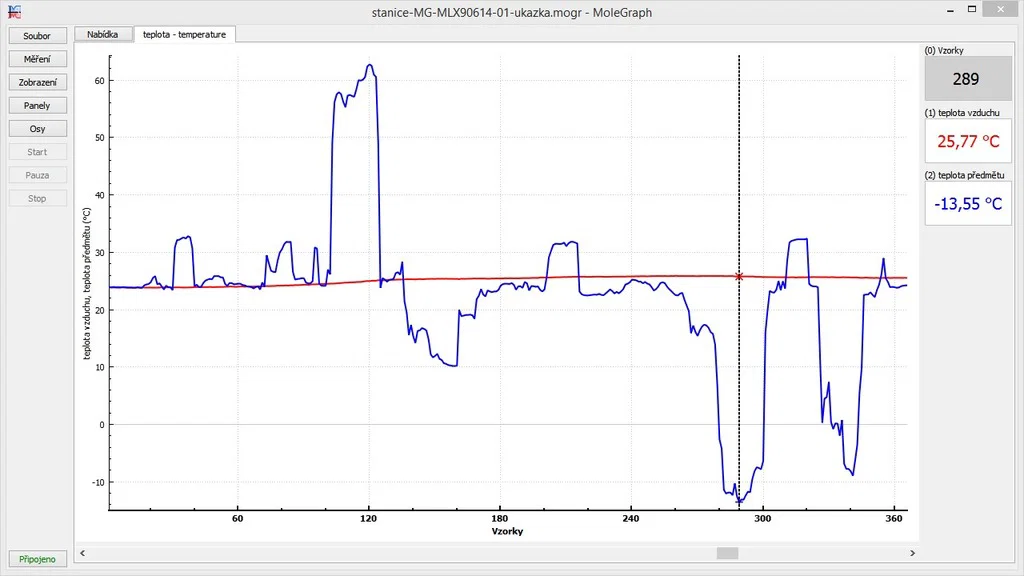
Task: Click the x-axis tick label 300
Action: (x=762, y=519)
